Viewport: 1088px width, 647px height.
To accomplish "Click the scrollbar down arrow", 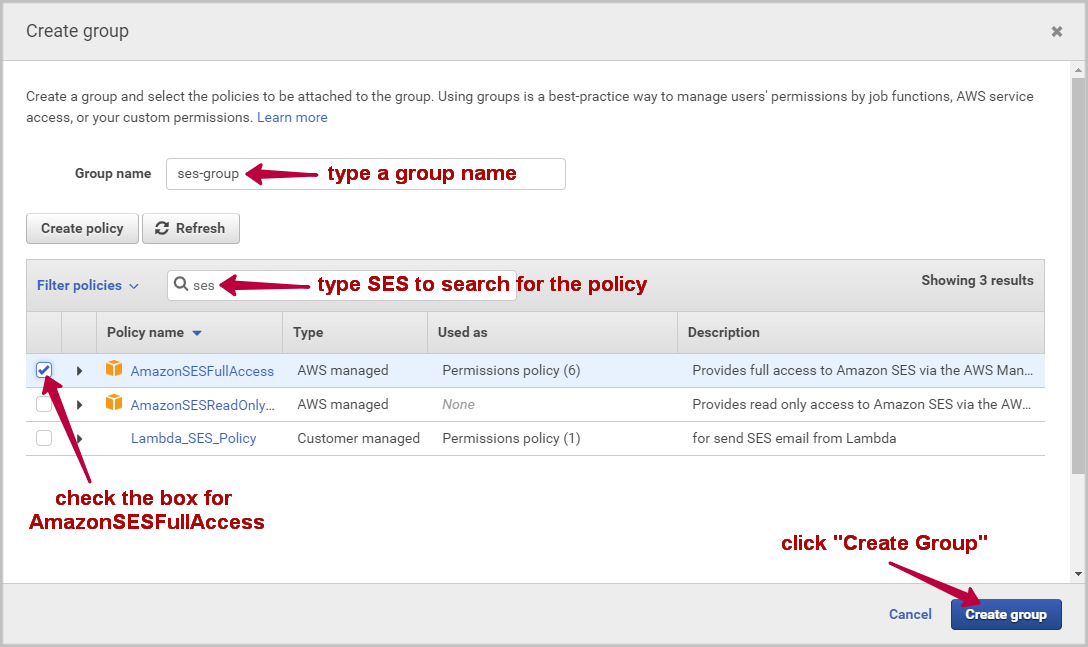I will 1078,573.
